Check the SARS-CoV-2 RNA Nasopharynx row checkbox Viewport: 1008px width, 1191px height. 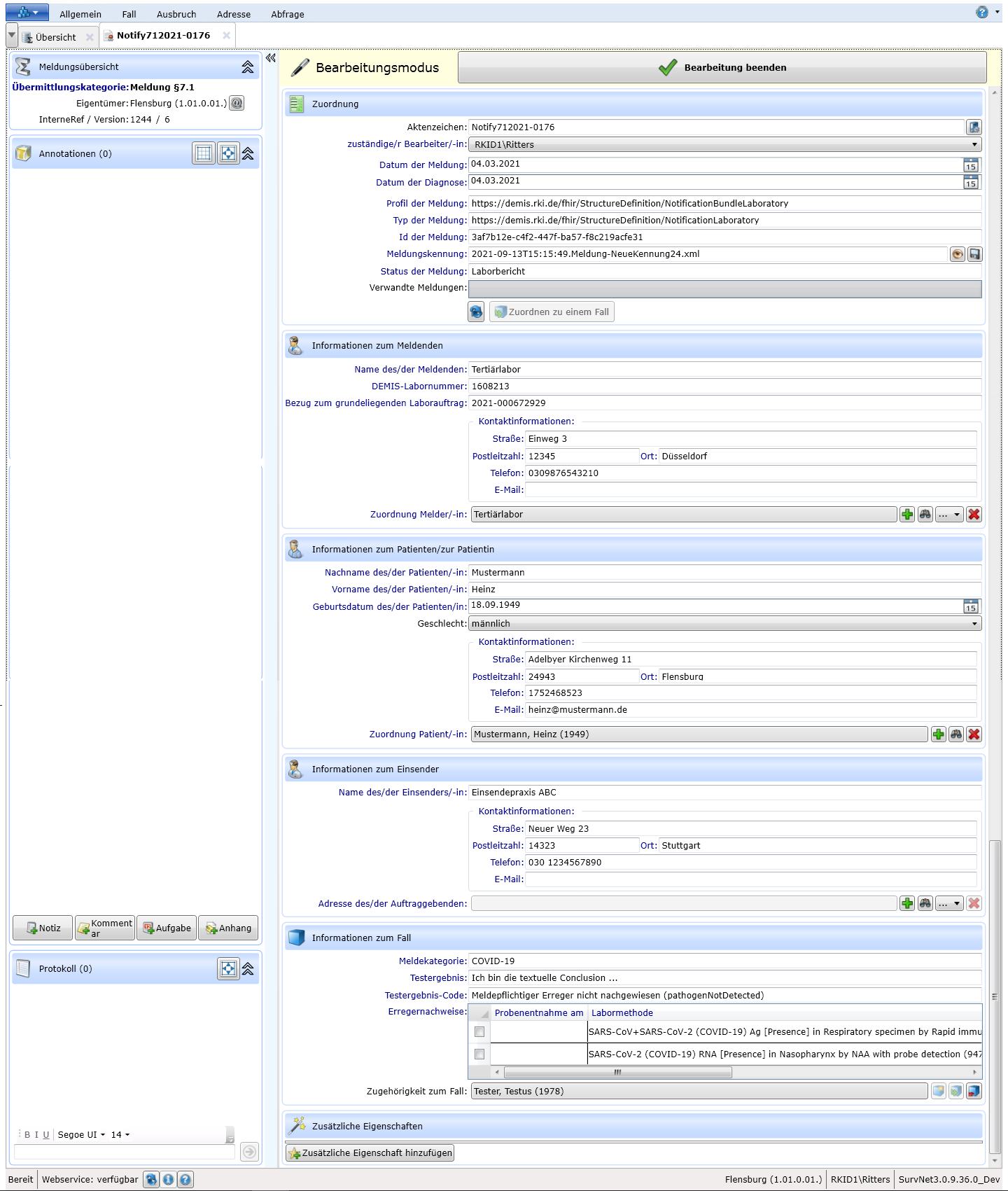click(x=479, y=1054)
